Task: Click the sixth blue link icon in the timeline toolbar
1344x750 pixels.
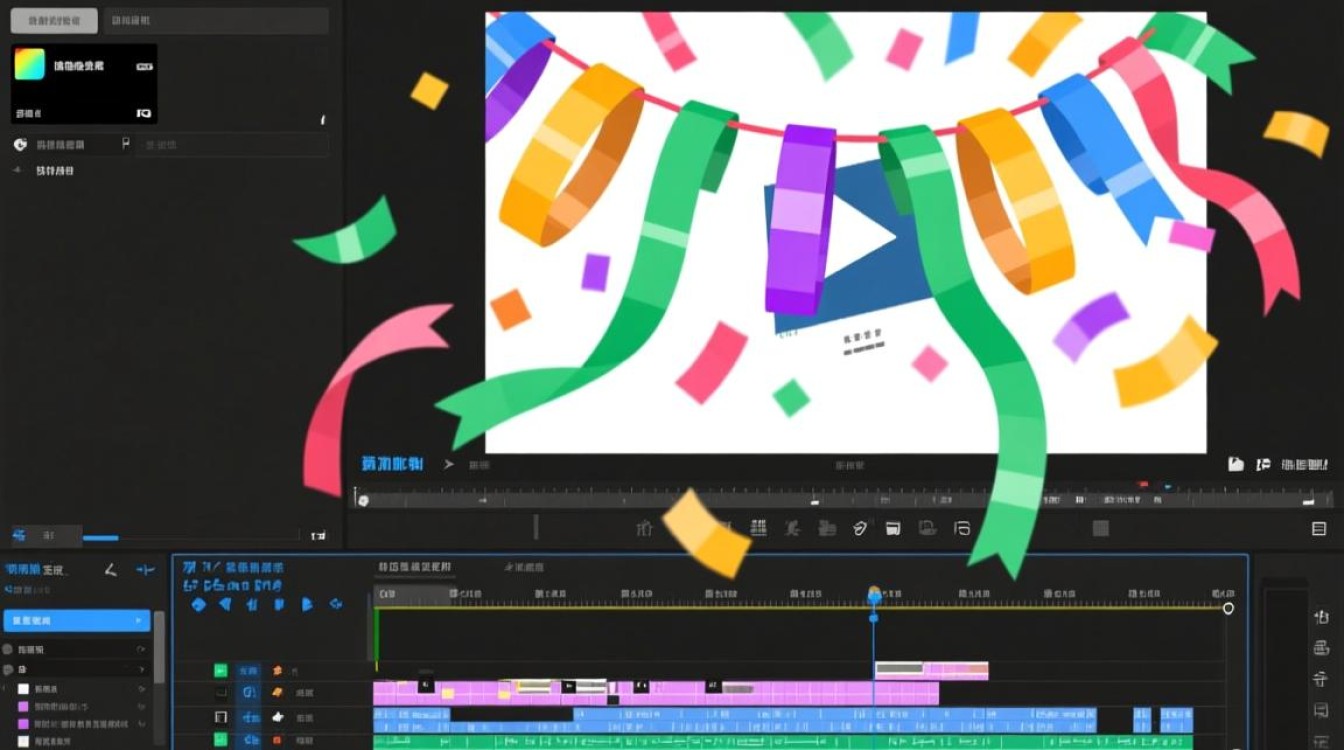Action: 336,604
